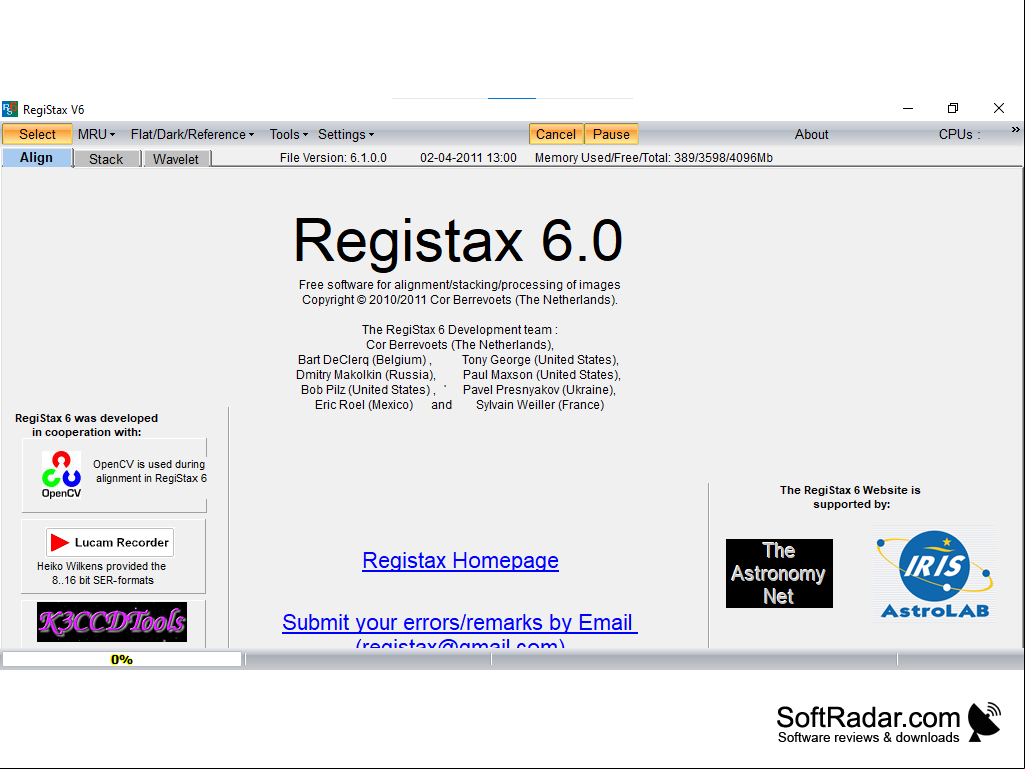Click the Copyright Cor Berrevoets line
1025x769 pixels.
(x=460, y=299)
